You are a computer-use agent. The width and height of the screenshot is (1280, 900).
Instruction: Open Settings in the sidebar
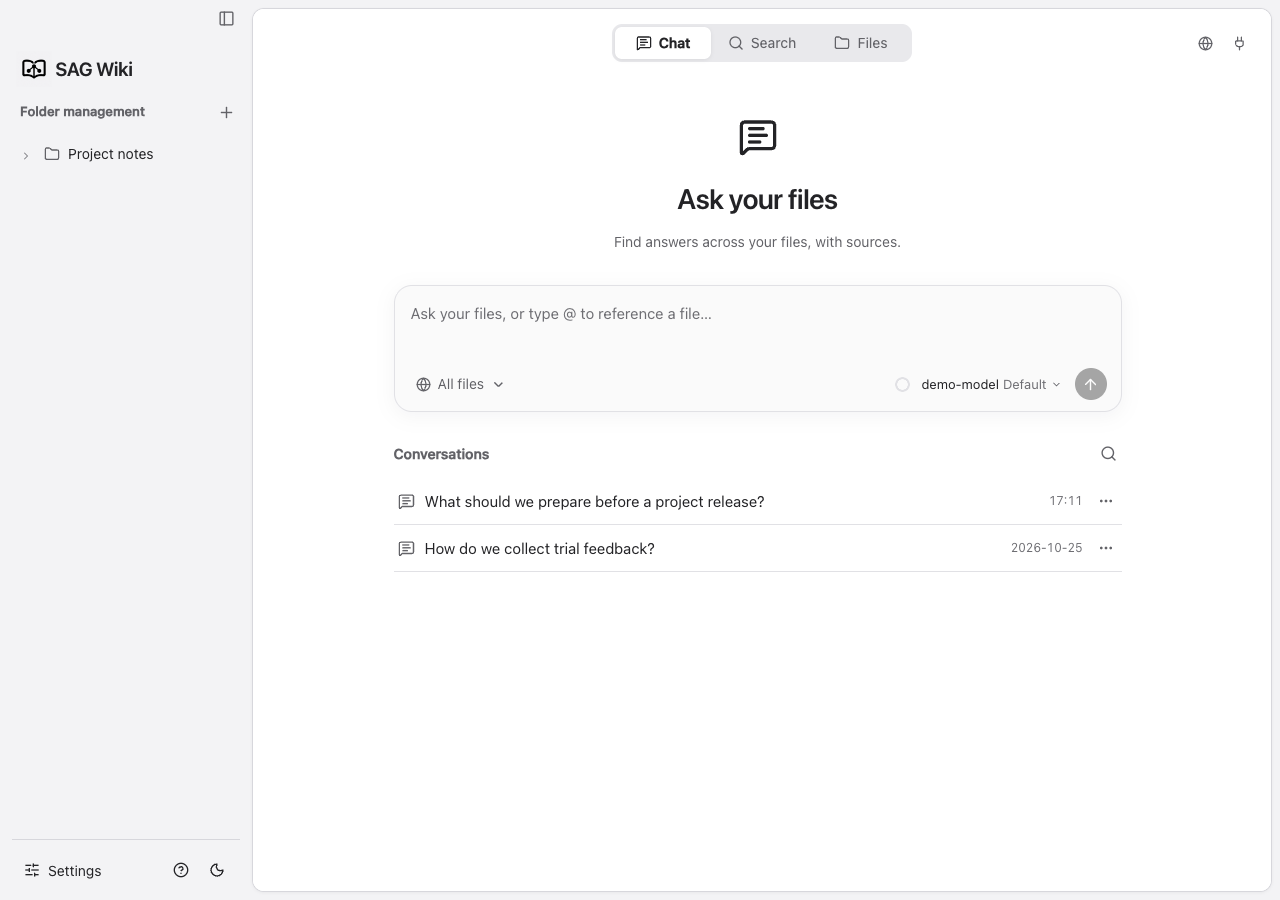63,870
